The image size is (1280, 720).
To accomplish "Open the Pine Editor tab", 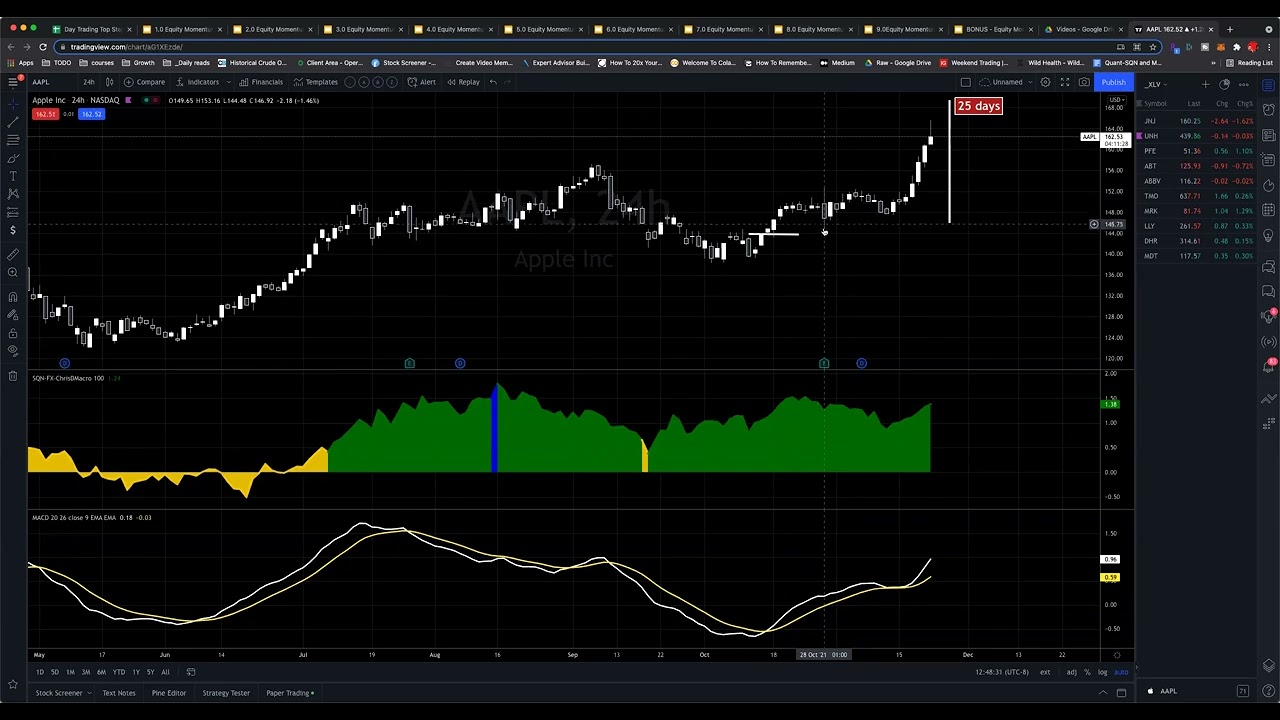I will (x=169, y=693).
